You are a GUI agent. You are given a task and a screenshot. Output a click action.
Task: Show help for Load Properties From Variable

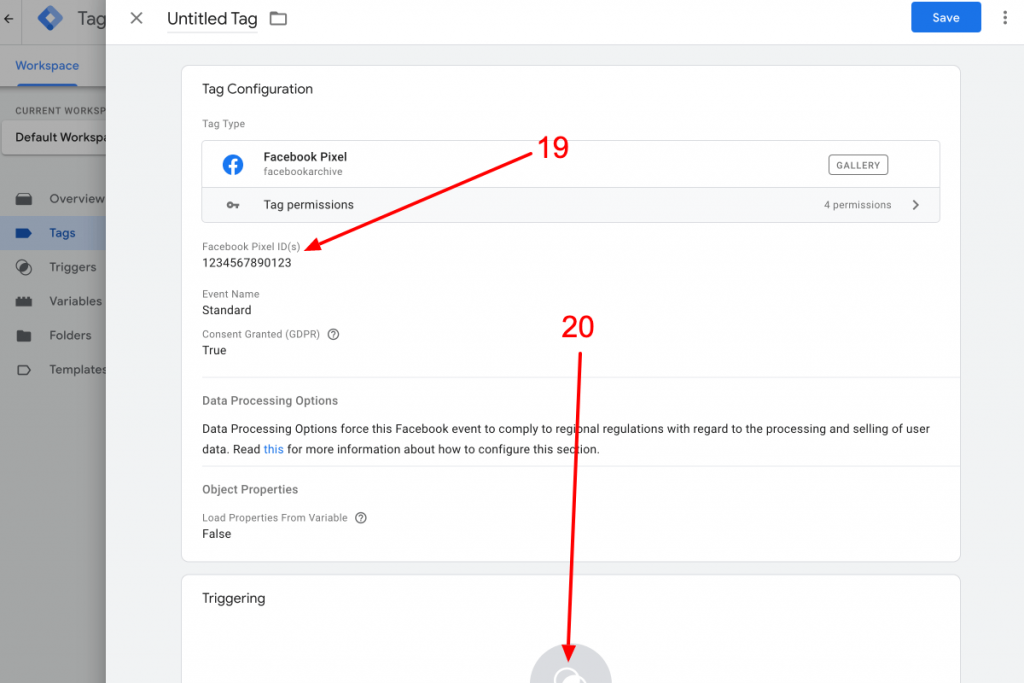tap(360, 518)
